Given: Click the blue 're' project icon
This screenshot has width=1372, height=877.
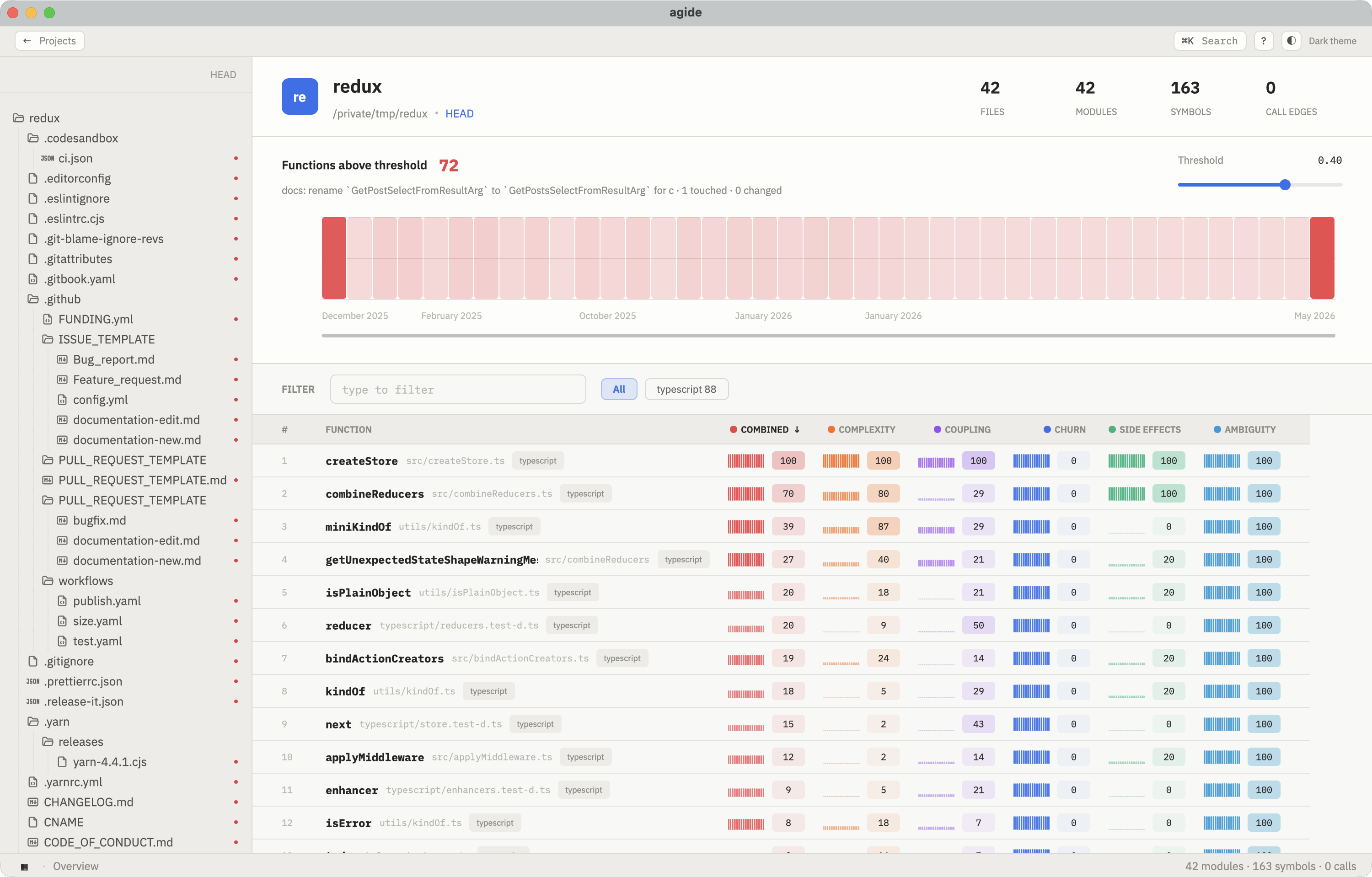Looking at the screenshot, I should click(x=300, y=96).
